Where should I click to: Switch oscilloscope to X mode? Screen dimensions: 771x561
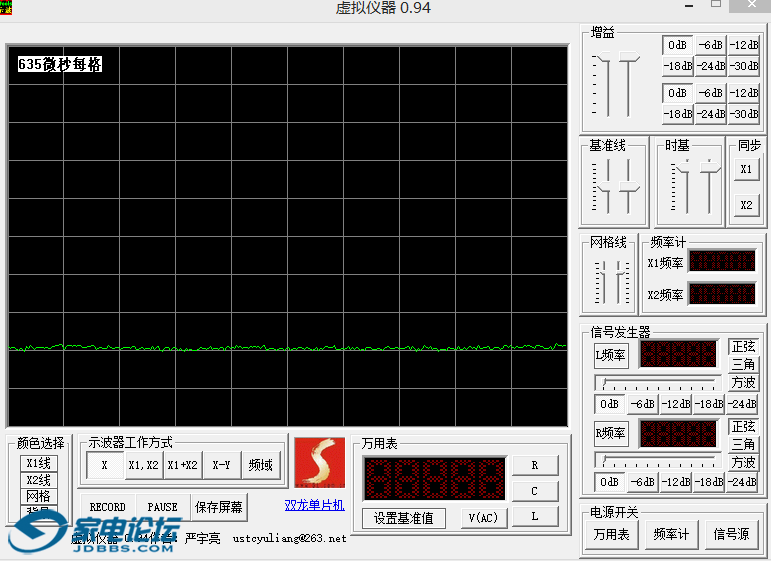pos(104,465)
